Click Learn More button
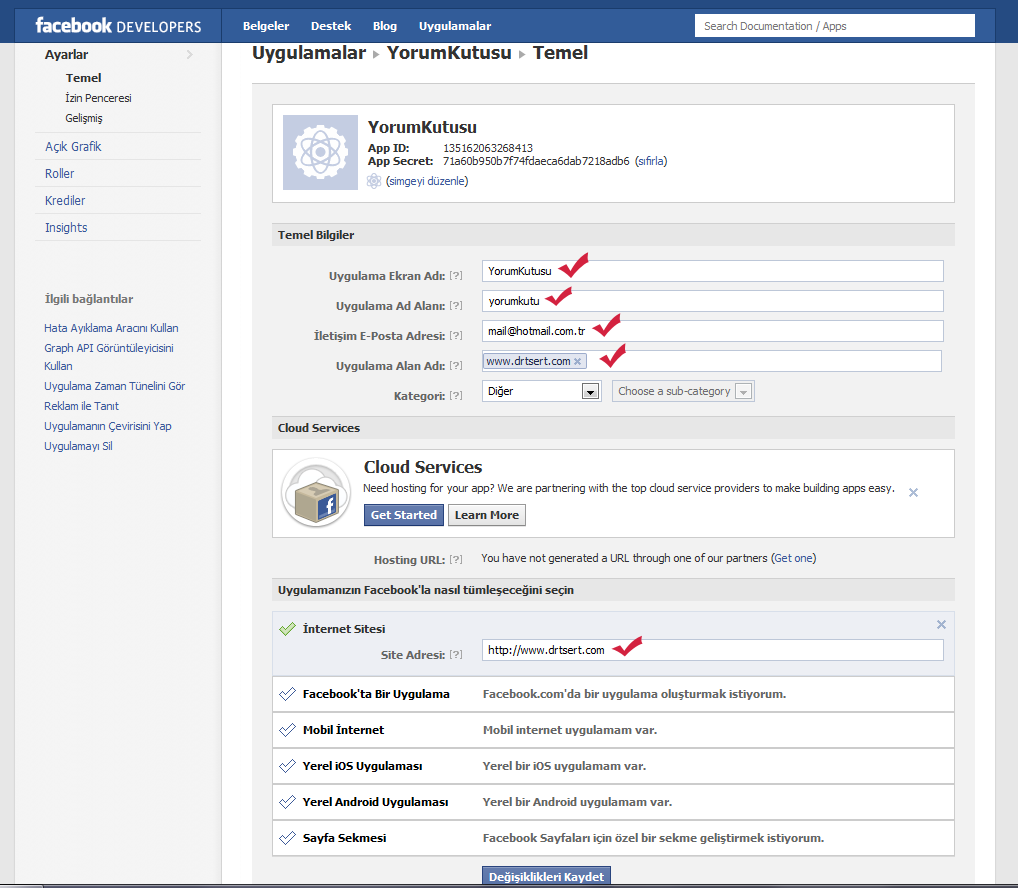This screenshot has width=1018, height=888. [487, 515]
